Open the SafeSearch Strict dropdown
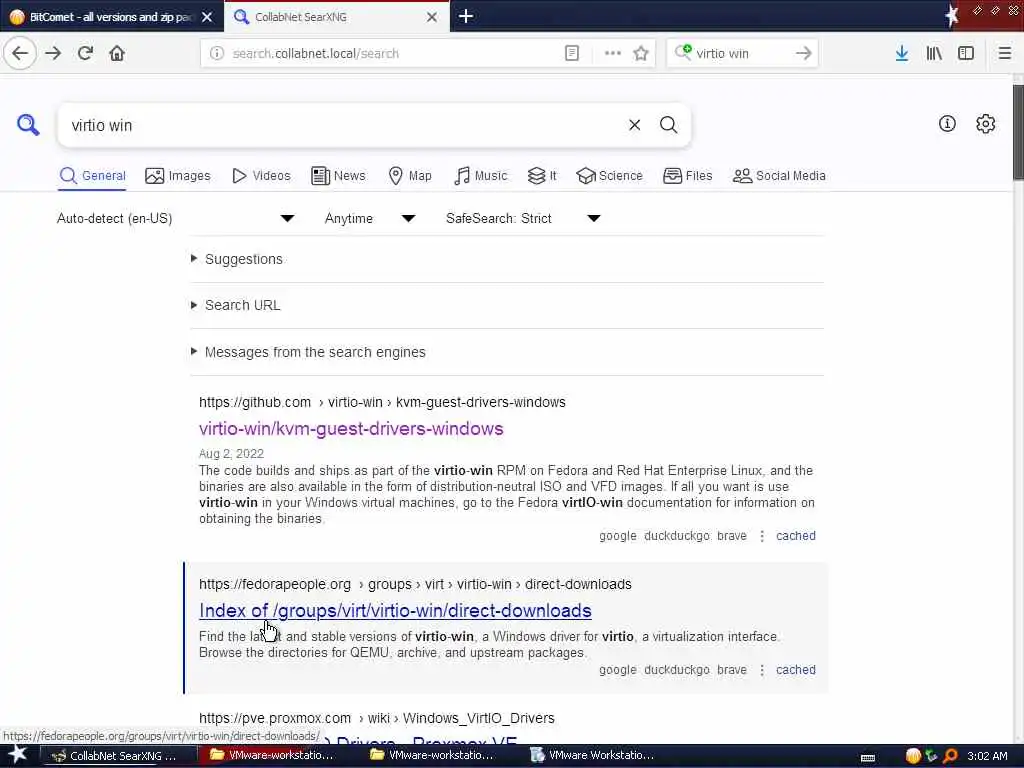This screenshot has height=768, width=1024. (x=522, y=218)
